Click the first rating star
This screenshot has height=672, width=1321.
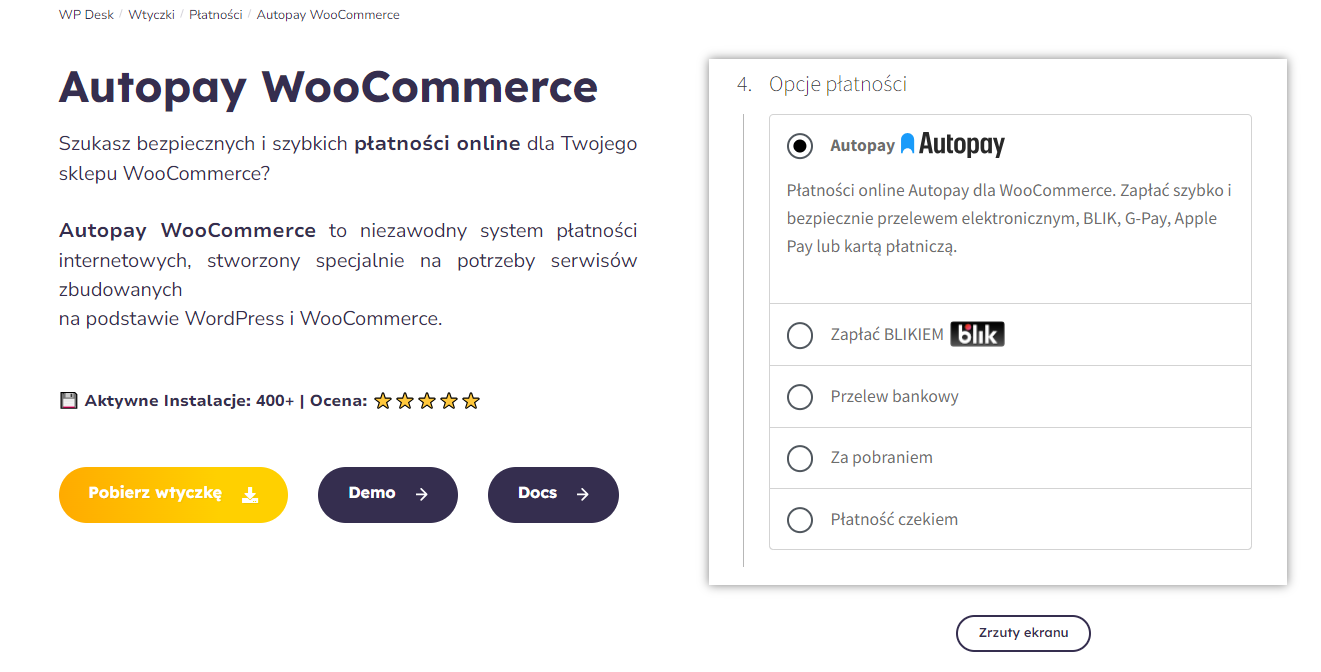(x=383, y=401)
